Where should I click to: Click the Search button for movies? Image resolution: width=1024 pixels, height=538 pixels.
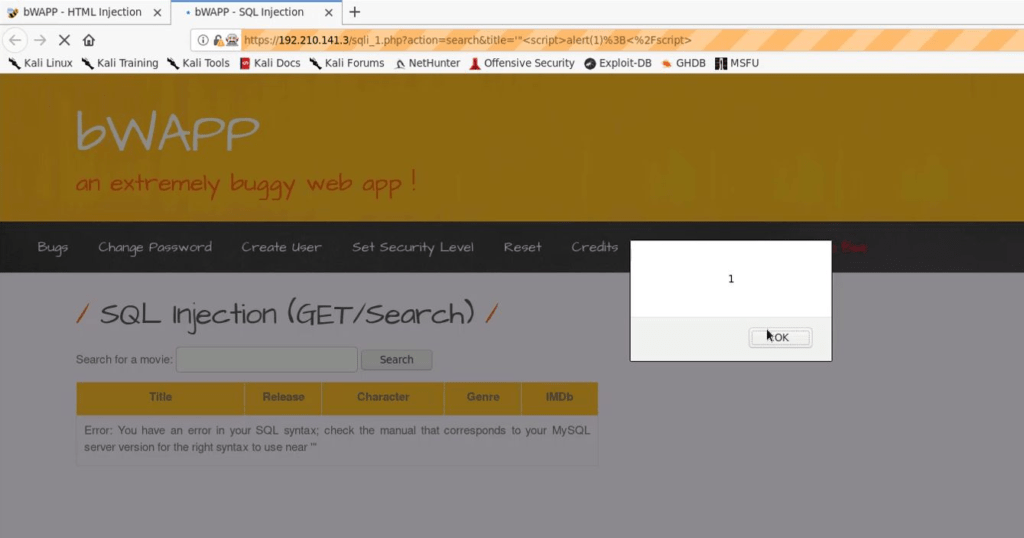pyautogui.click(x=396, y=360)
